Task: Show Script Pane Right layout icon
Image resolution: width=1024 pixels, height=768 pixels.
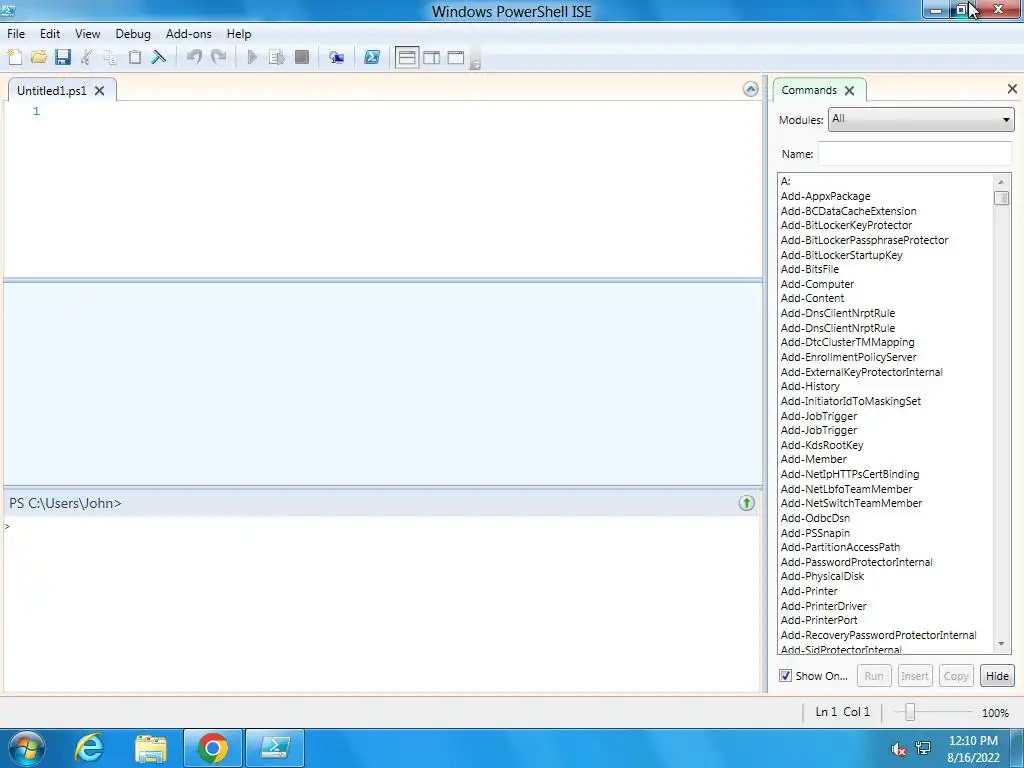Action: (432, 57)
